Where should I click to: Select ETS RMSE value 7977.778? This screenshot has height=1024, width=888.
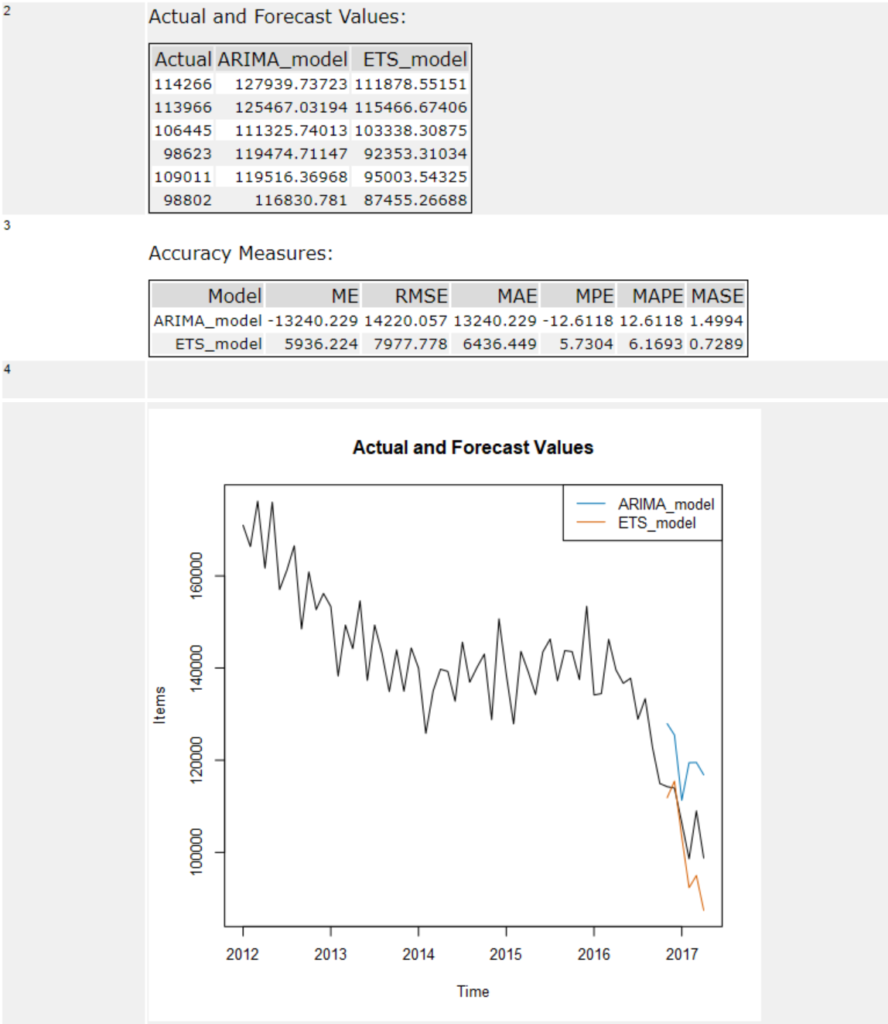pos(410,344)
